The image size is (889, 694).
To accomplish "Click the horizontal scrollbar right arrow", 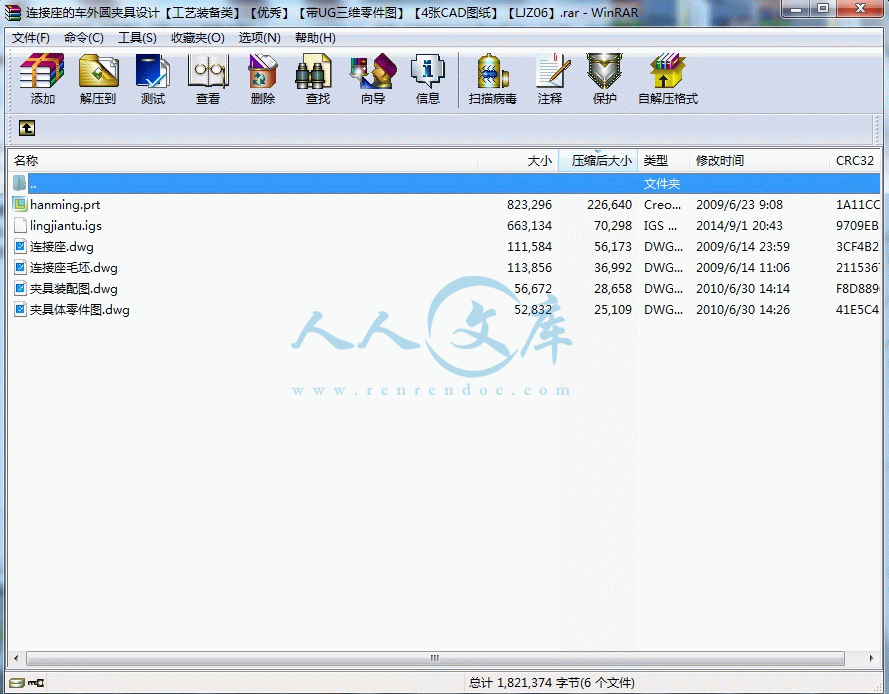I will tap(871, 658).
